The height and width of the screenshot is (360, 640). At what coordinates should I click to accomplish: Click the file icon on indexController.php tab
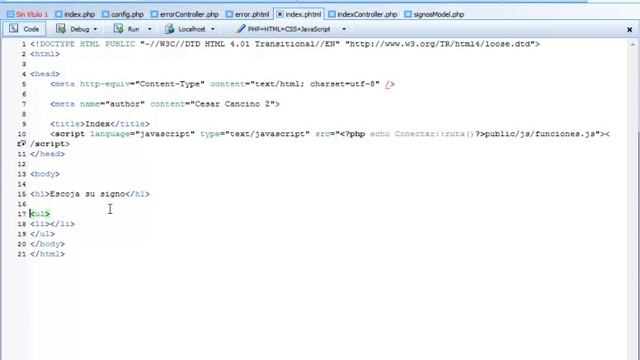pos(332,14)
